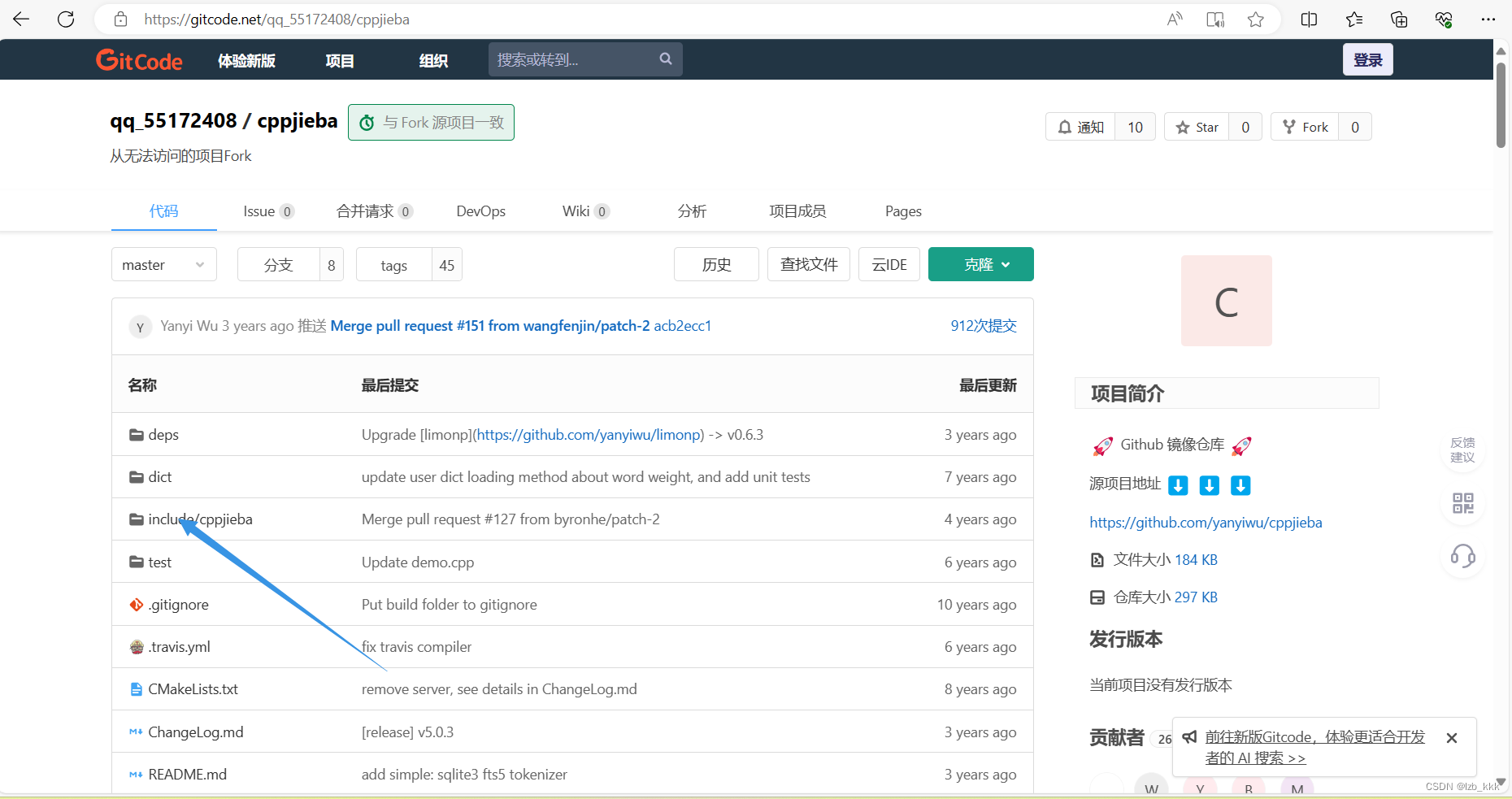1512x799 pixels.
Task: Open the customer service headset icon
Action: pos(1462,557)
